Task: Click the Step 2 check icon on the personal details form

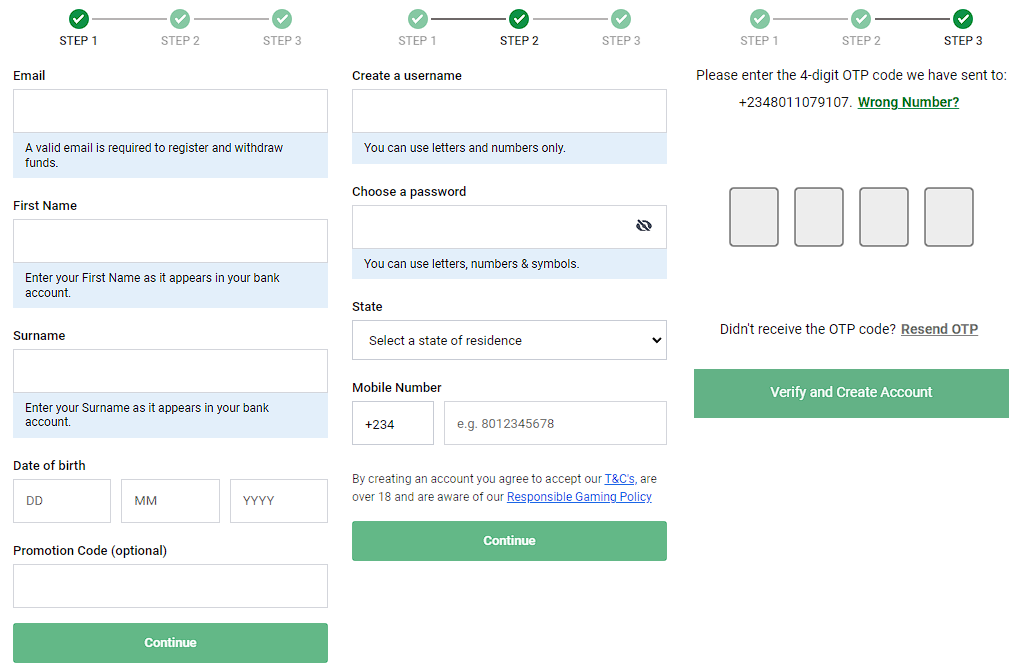Action: pyautogui.click(x=180, y=18)
